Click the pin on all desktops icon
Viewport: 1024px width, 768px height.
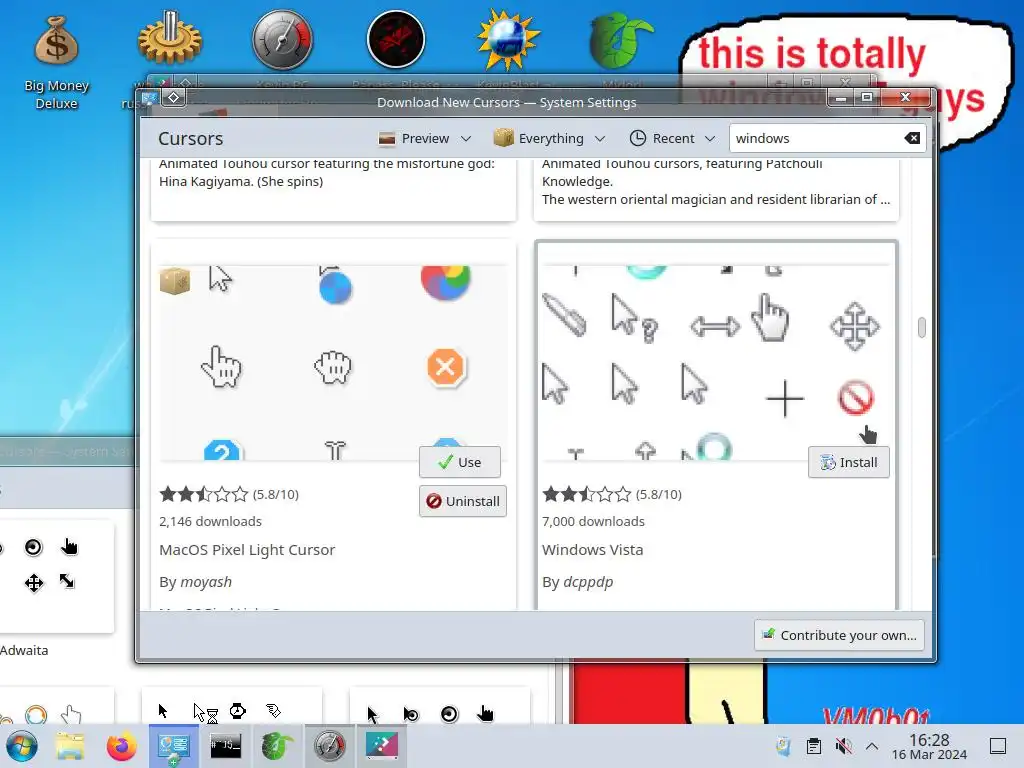pyautogui.click(x=174, y=97)
